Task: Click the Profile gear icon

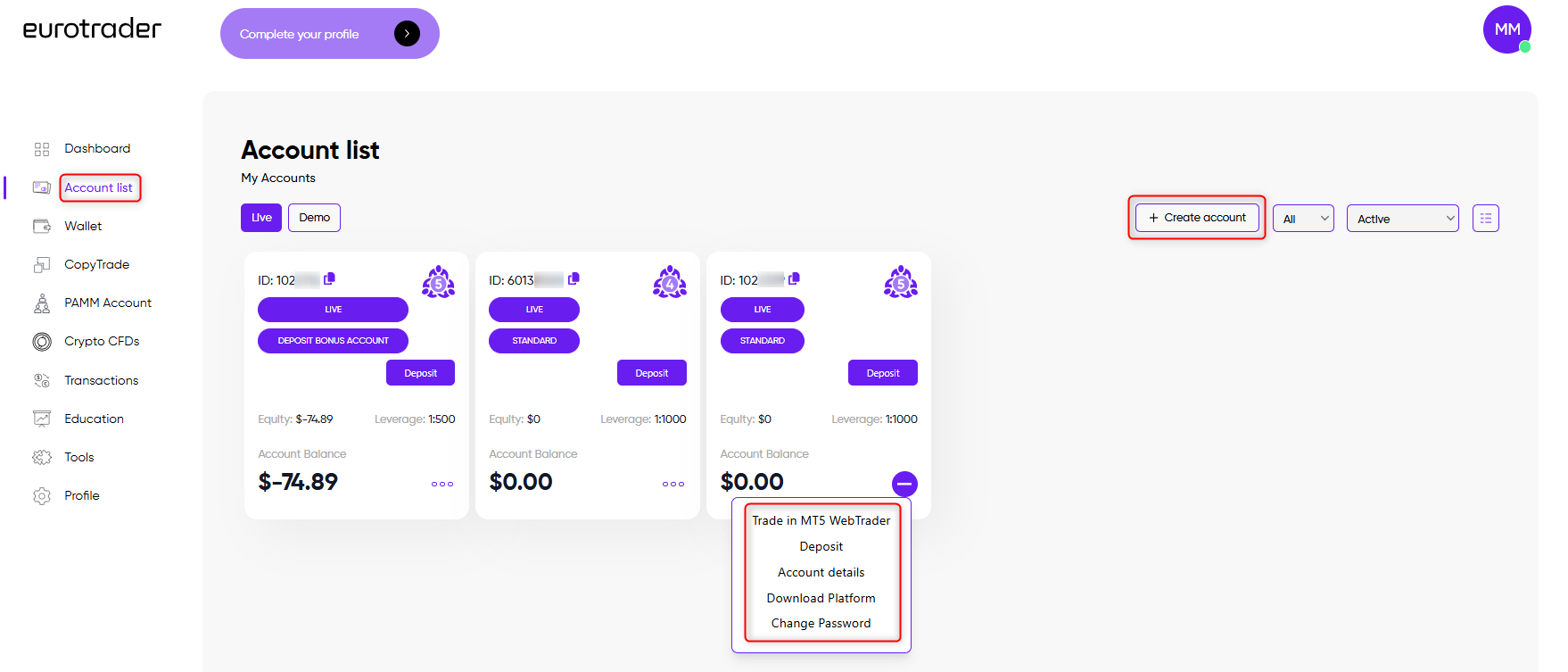Action: point(42,496)
